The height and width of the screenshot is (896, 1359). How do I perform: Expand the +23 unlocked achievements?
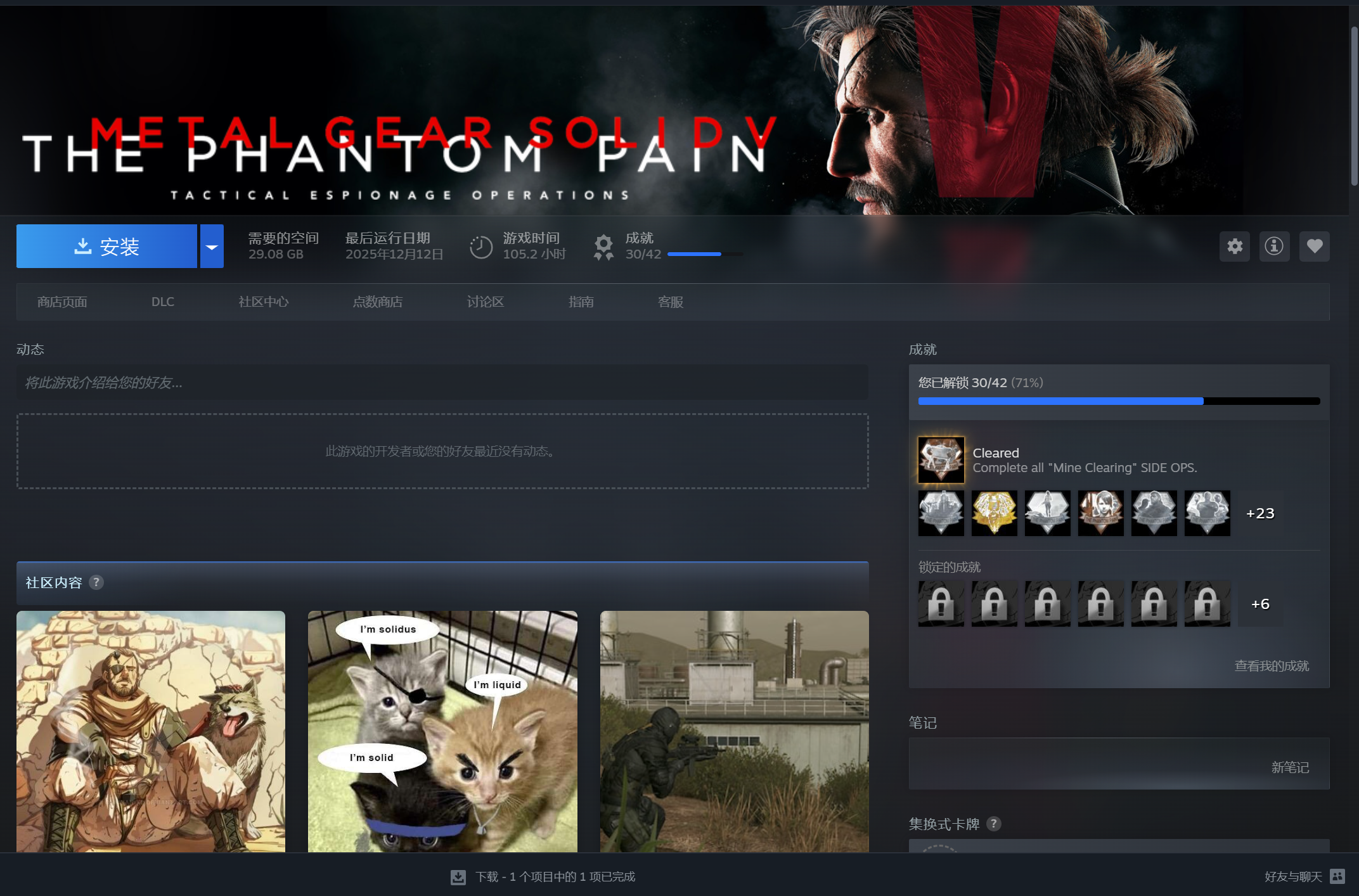(x=1259, y=513)
